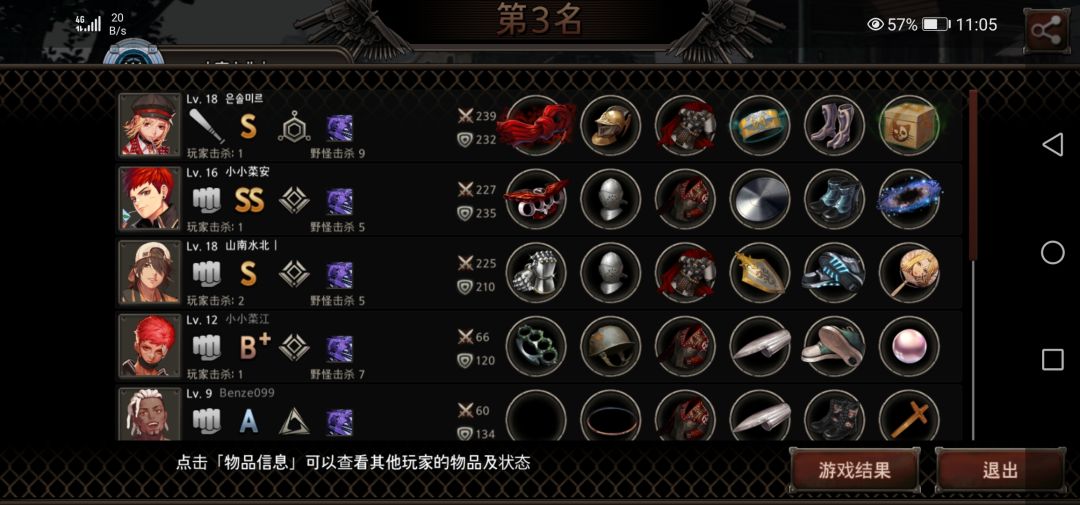Tap the share icon at top right
This screenshot has height=505, width=1080.
(1046, 31)
